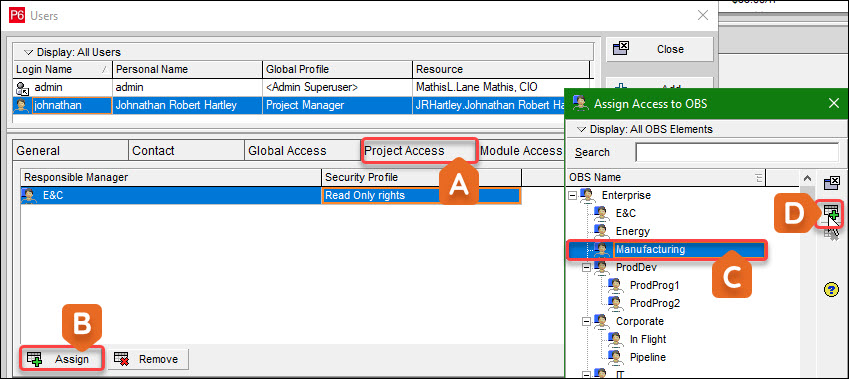Image resolution: width=849 pixels, height=379 pixels.
Task: Select the johnathan login name cell
Action: pos(72,105)
